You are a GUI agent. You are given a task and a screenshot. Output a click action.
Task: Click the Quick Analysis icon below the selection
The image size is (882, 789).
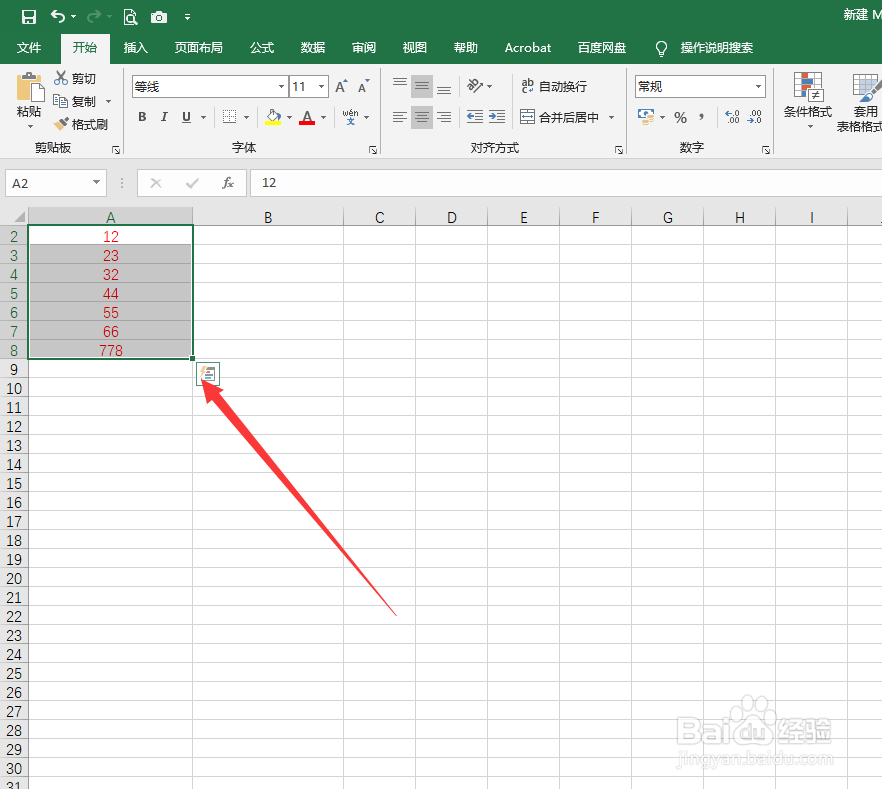pyautogui.click(x=208, y=374)
